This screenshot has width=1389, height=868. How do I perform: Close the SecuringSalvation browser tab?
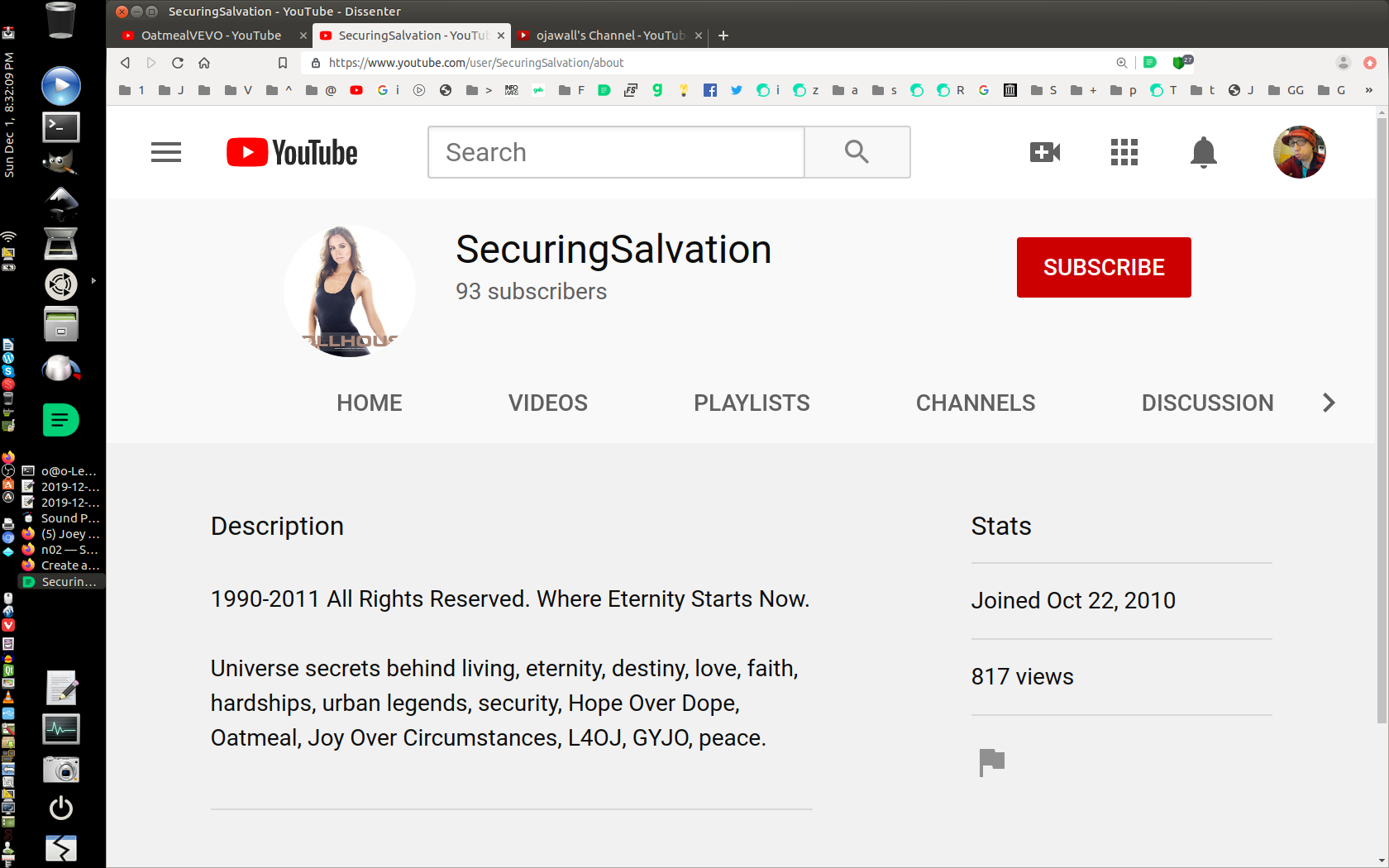pos(501,36)
